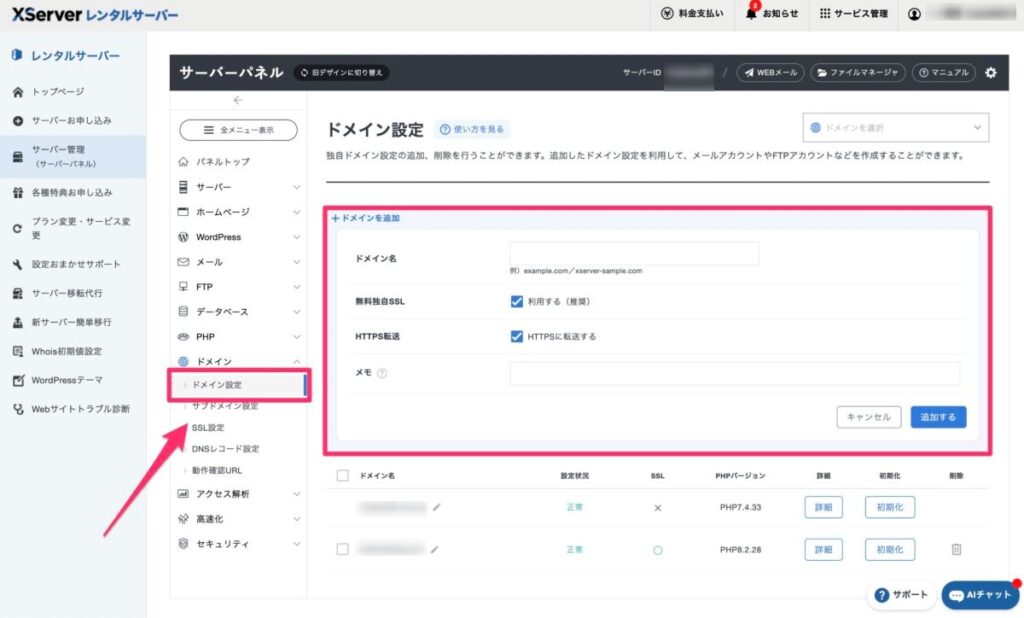
Task: Click the left arrow to collapse sidebar menu
Action: tap(238, 100)
